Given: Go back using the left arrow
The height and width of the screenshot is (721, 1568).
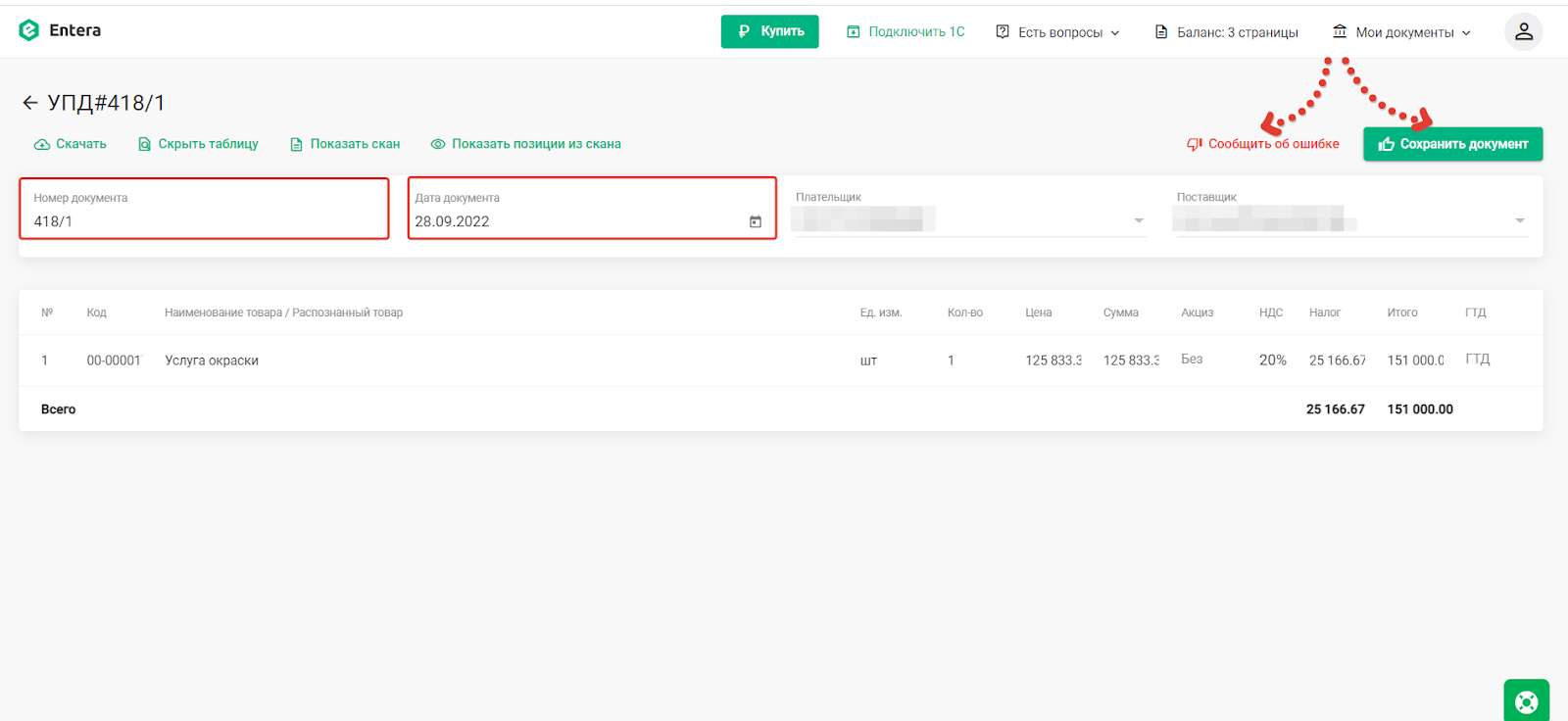Looking at the screenshot, I should click(x=29, y=103).
